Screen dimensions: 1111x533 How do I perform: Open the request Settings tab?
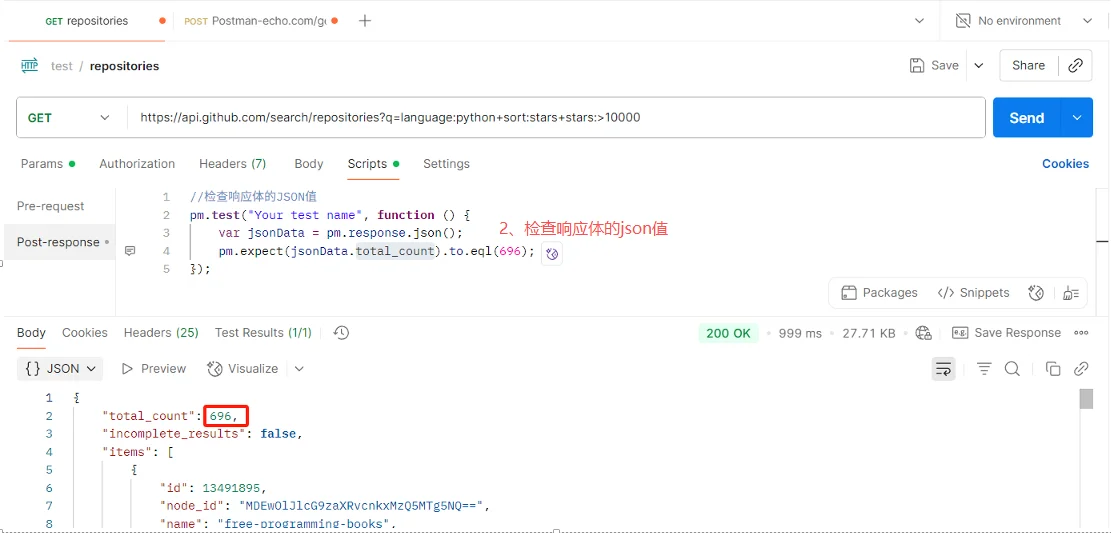[446, 164]
